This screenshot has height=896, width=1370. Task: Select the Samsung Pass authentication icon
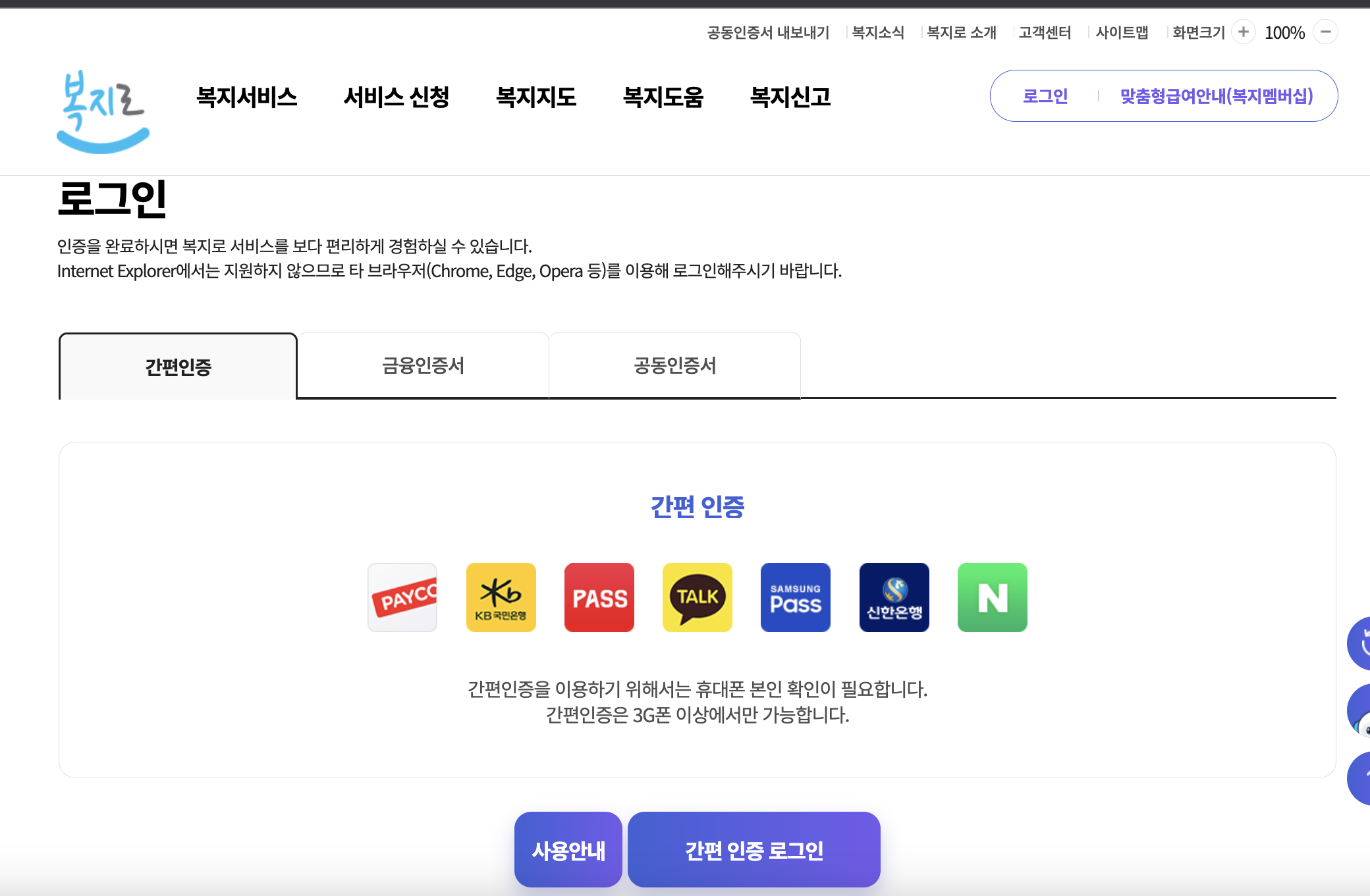pos(796,597)
